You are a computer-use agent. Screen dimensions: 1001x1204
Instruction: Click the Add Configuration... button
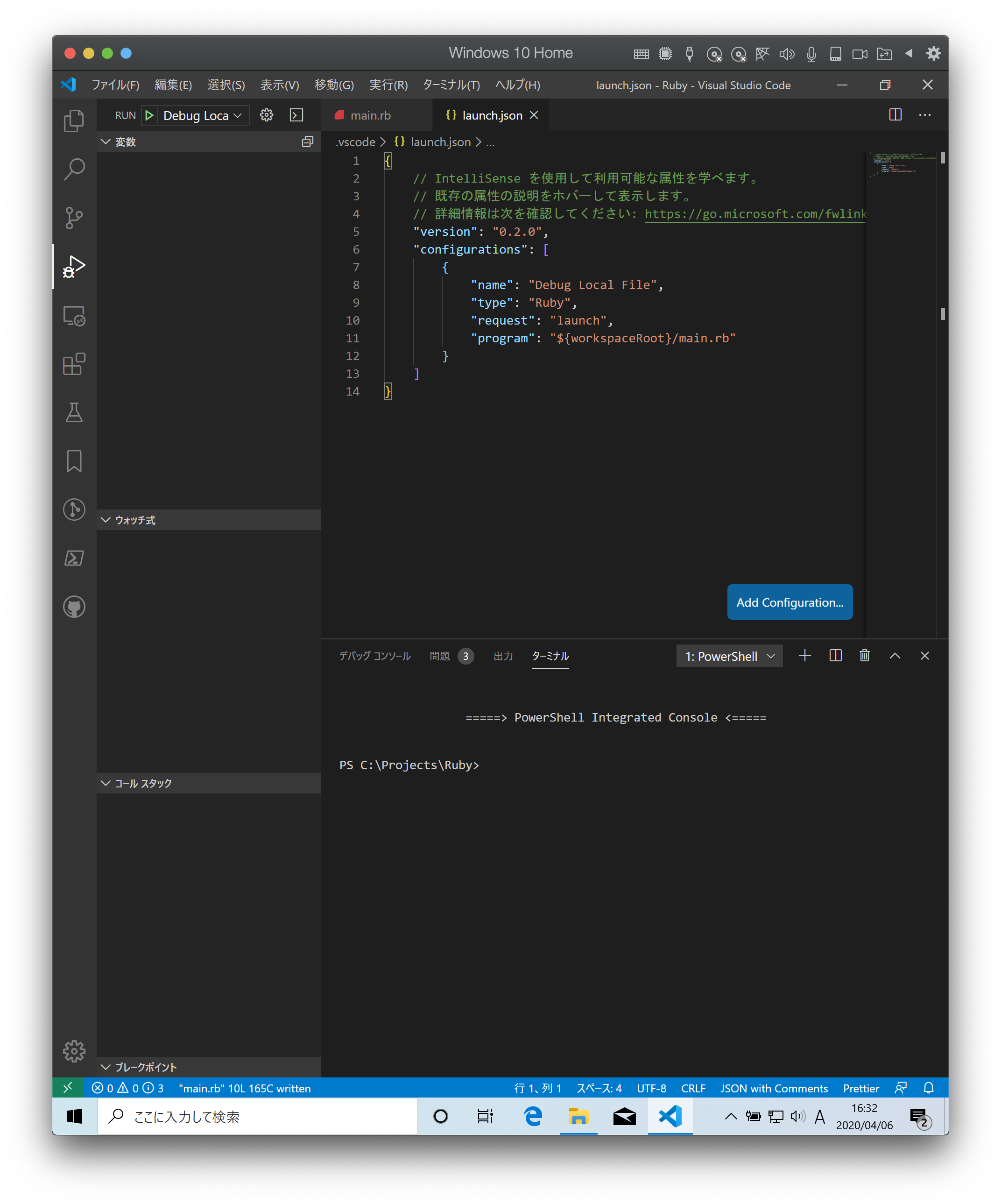(x=790, y=602)
